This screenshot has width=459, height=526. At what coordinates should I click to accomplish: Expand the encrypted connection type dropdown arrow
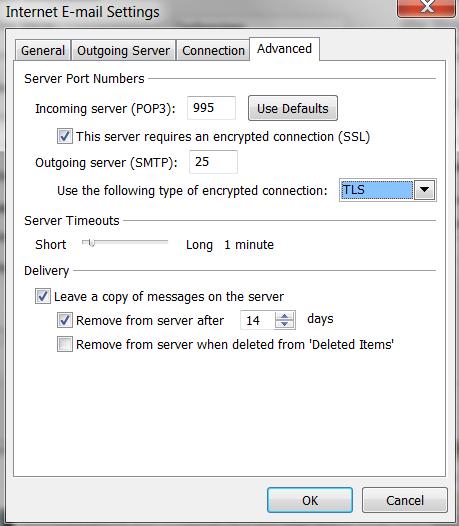[x=424, y=190]
